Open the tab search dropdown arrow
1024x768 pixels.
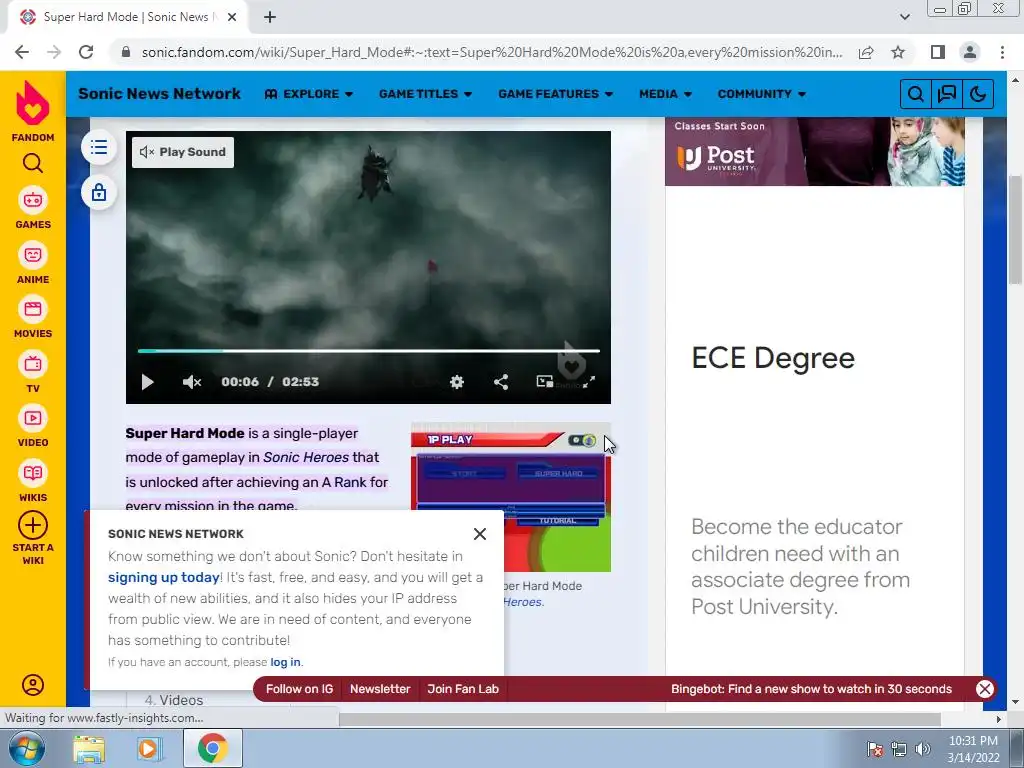[904, 17]
